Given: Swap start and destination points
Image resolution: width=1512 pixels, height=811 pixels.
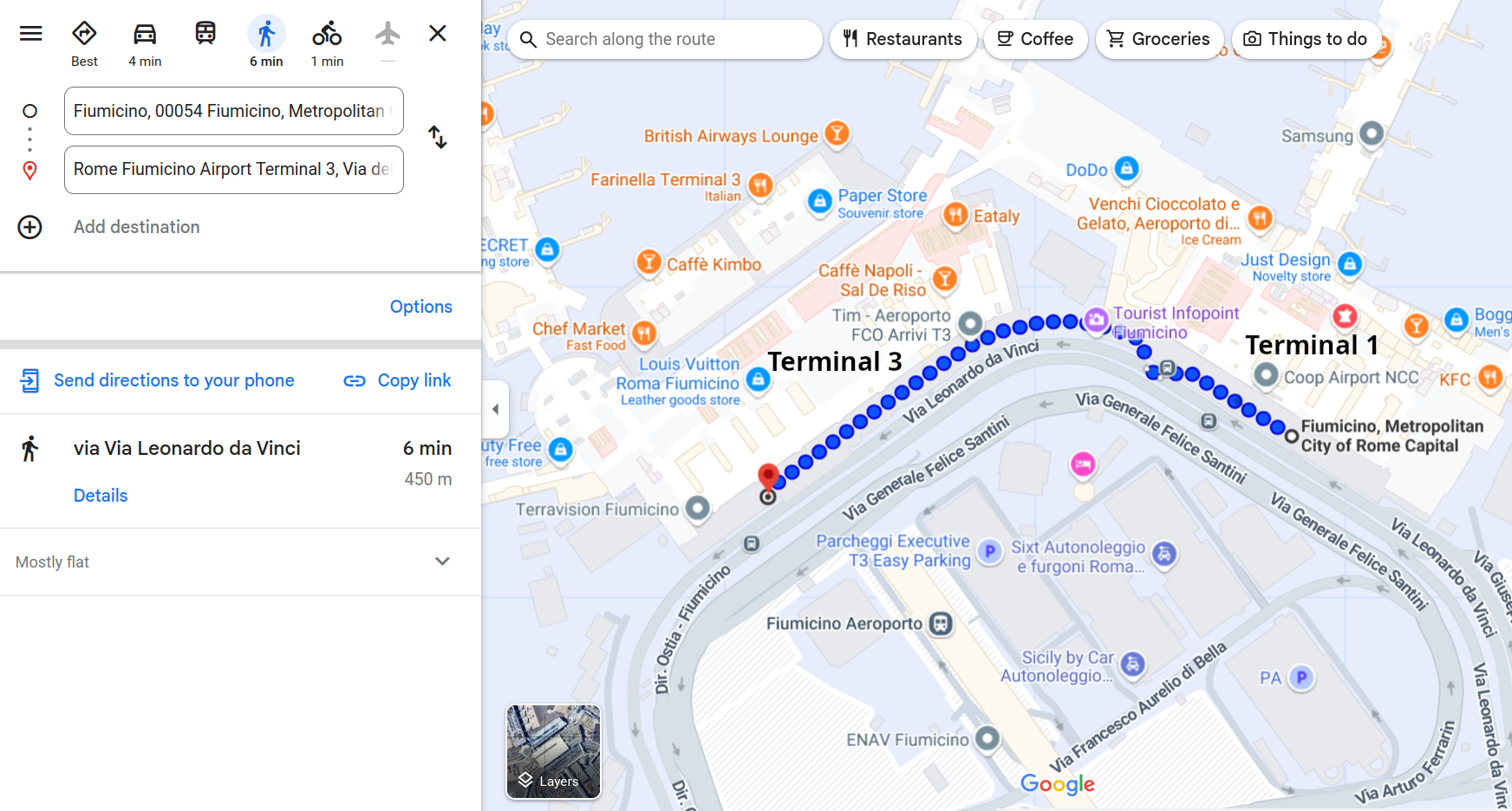Looking at the screenshot, I should click(438, 138).
